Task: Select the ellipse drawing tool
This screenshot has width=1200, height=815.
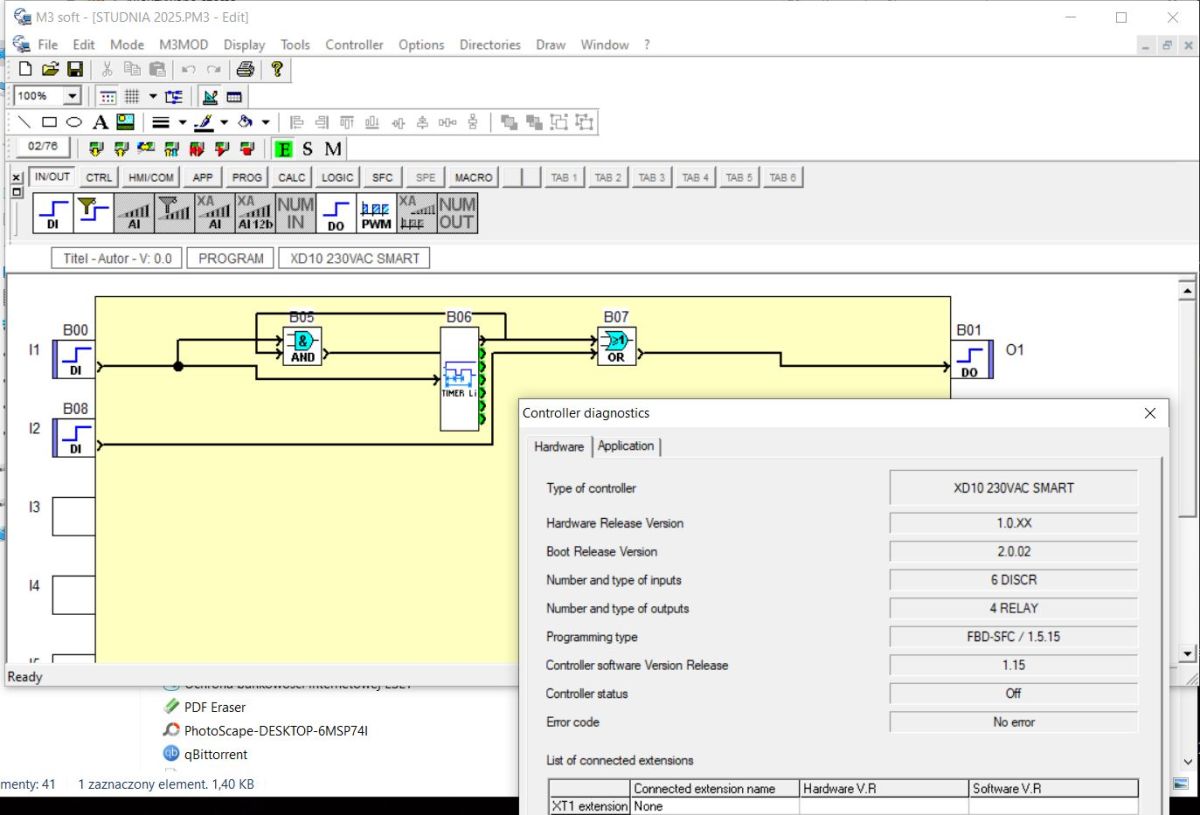Action: point(74,122)
